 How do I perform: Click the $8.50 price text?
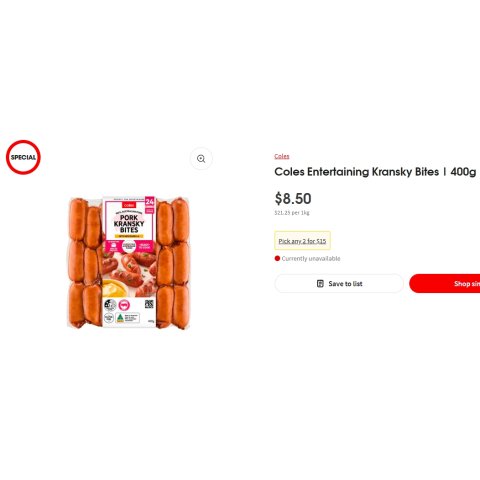point(293,199)
